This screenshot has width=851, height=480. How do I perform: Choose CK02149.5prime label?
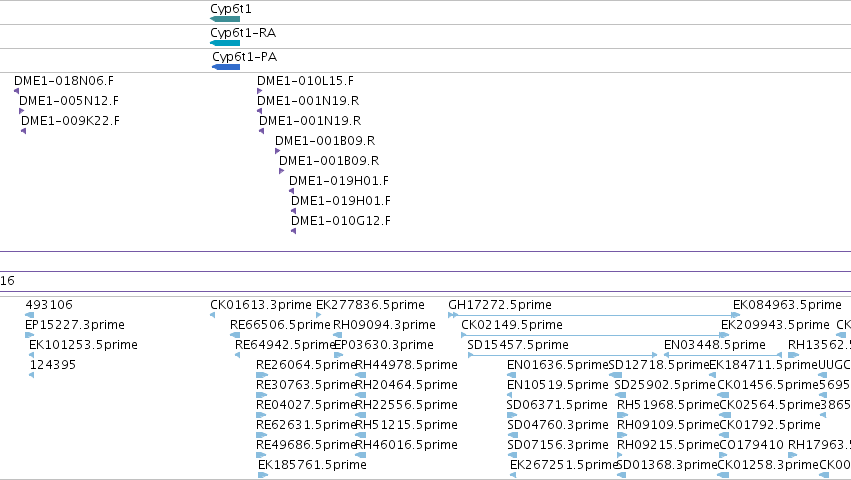pos(512,325)
